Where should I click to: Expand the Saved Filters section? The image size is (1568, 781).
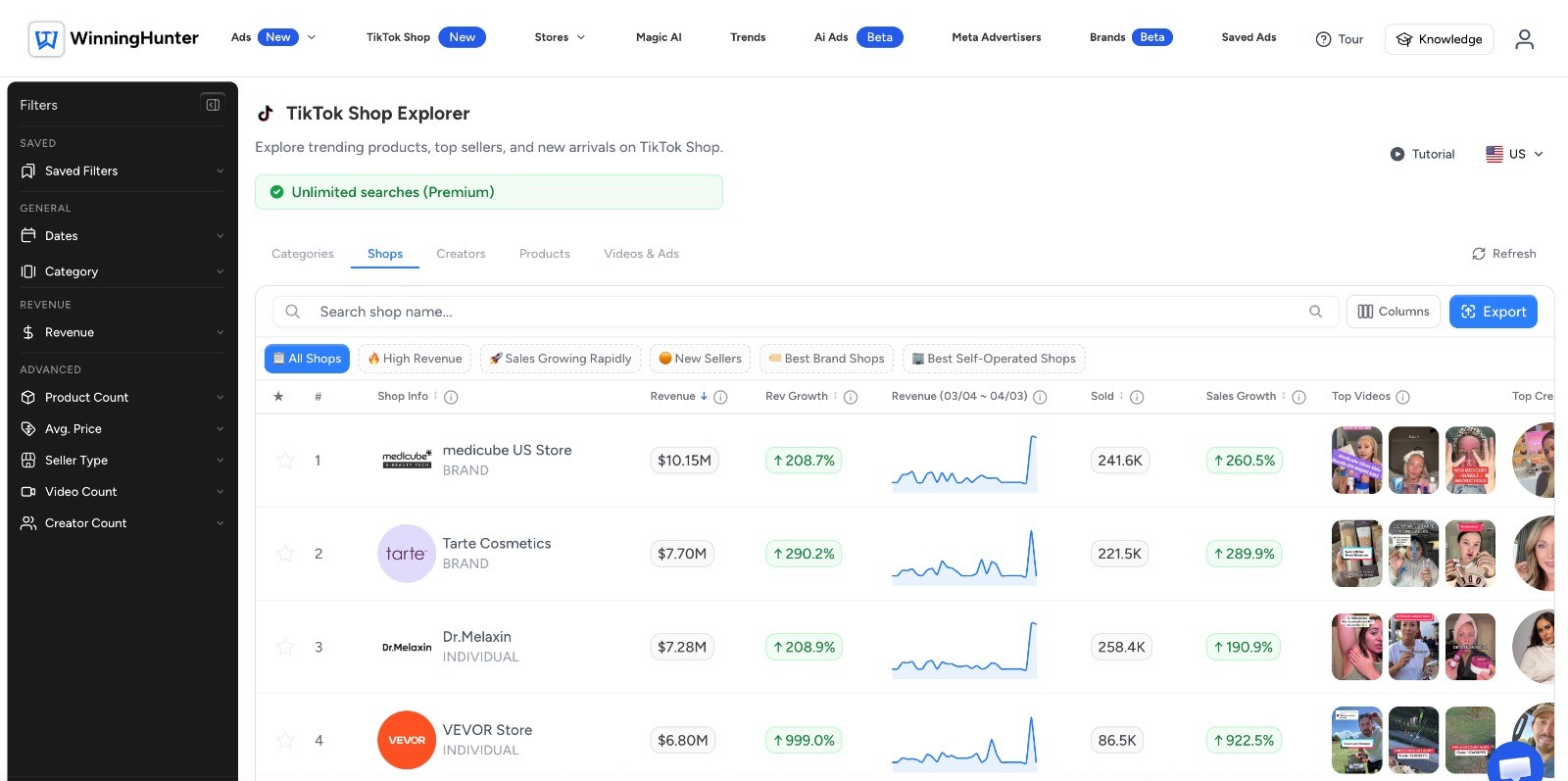coord(122,171)
